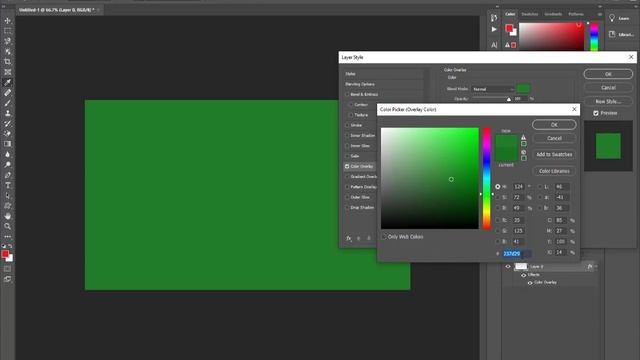Toggle the Preview checkbox in Layer Style
640x360 pixels.
pos(596,113)
